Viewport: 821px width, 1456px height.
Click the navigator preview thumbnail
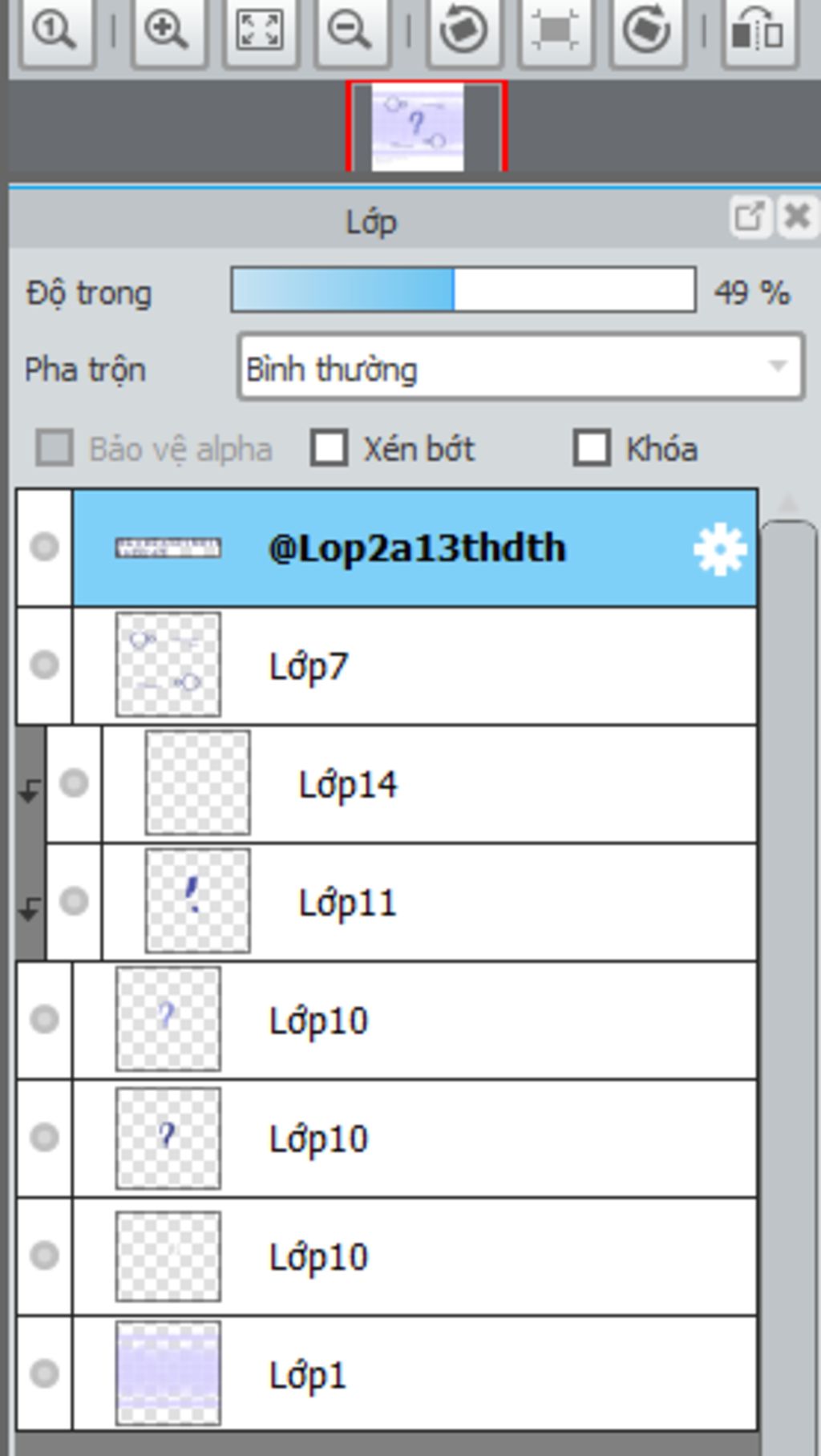[x=419, y=127]
